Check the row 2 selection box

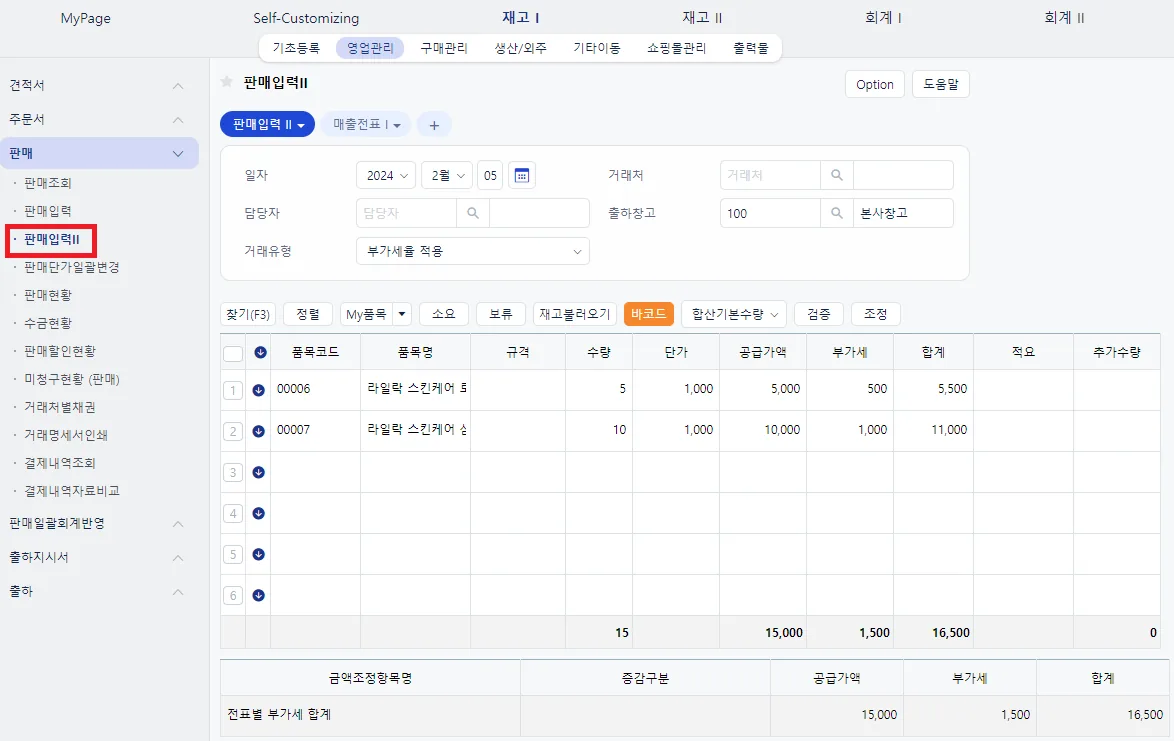click(x=233, y=431)
